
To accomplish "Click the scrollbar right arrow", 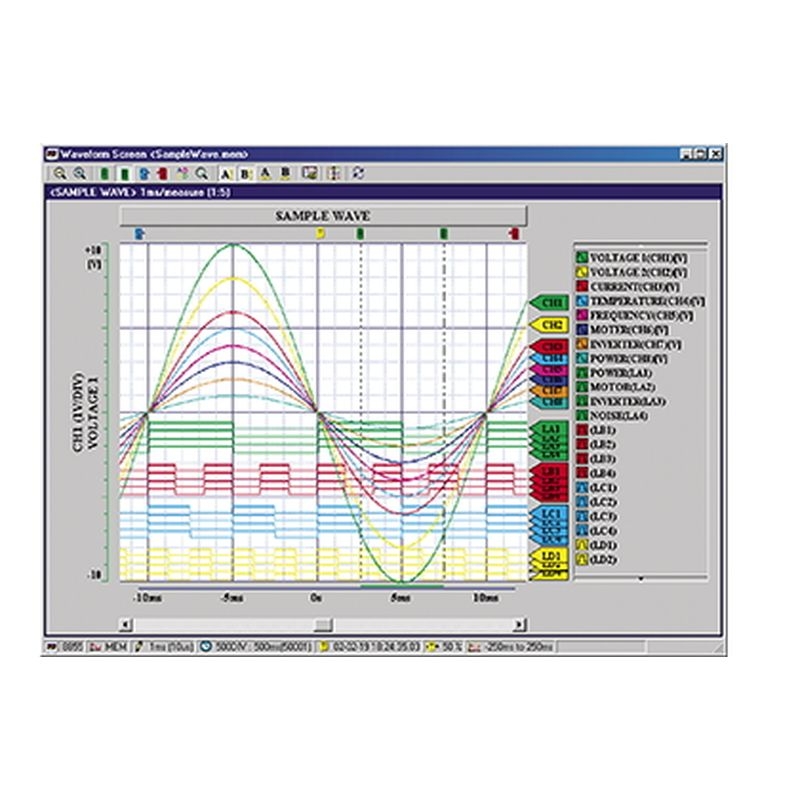I will [x=519, y=624].
